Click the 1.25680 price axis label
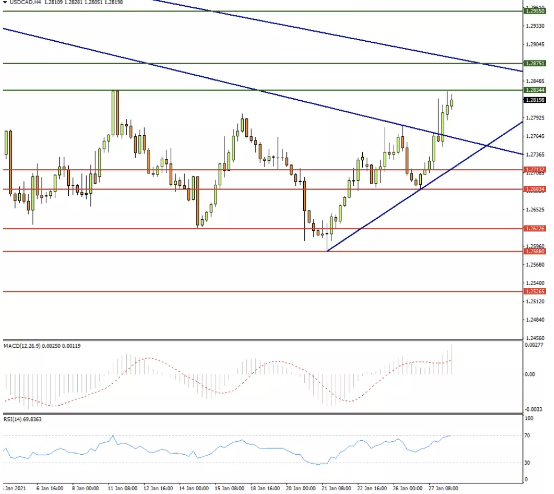The width and height of the screenshot is (554, 494). 535,264
